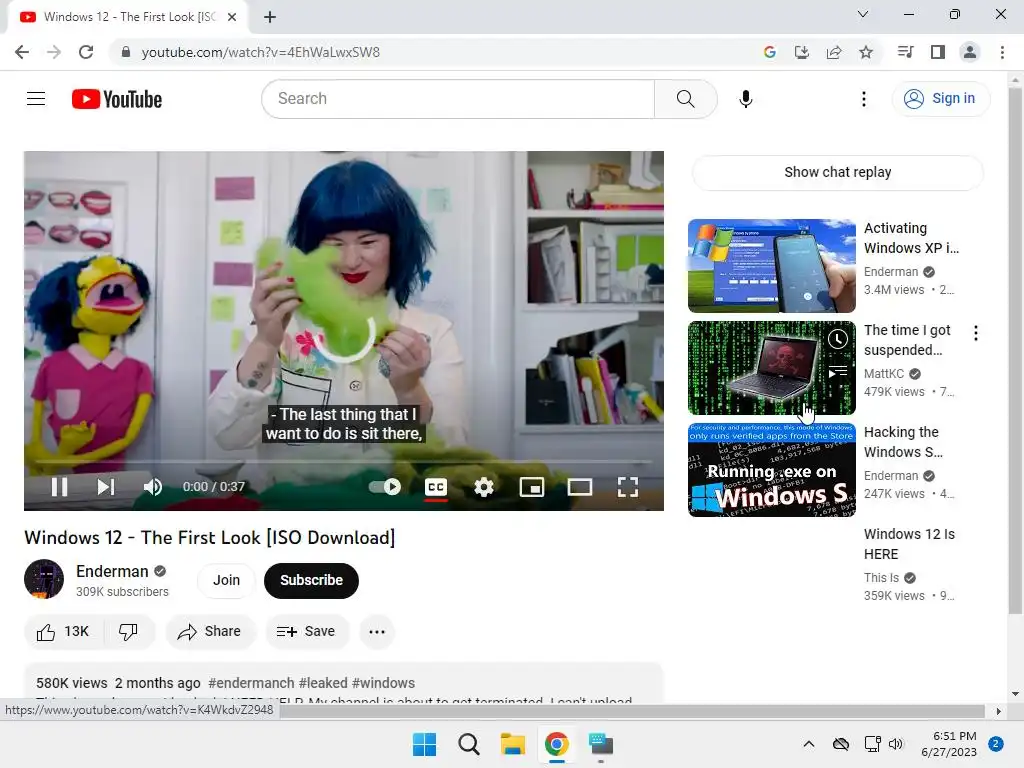Open tab search chevron
The image size is (1024, 768).
[863, 14]
